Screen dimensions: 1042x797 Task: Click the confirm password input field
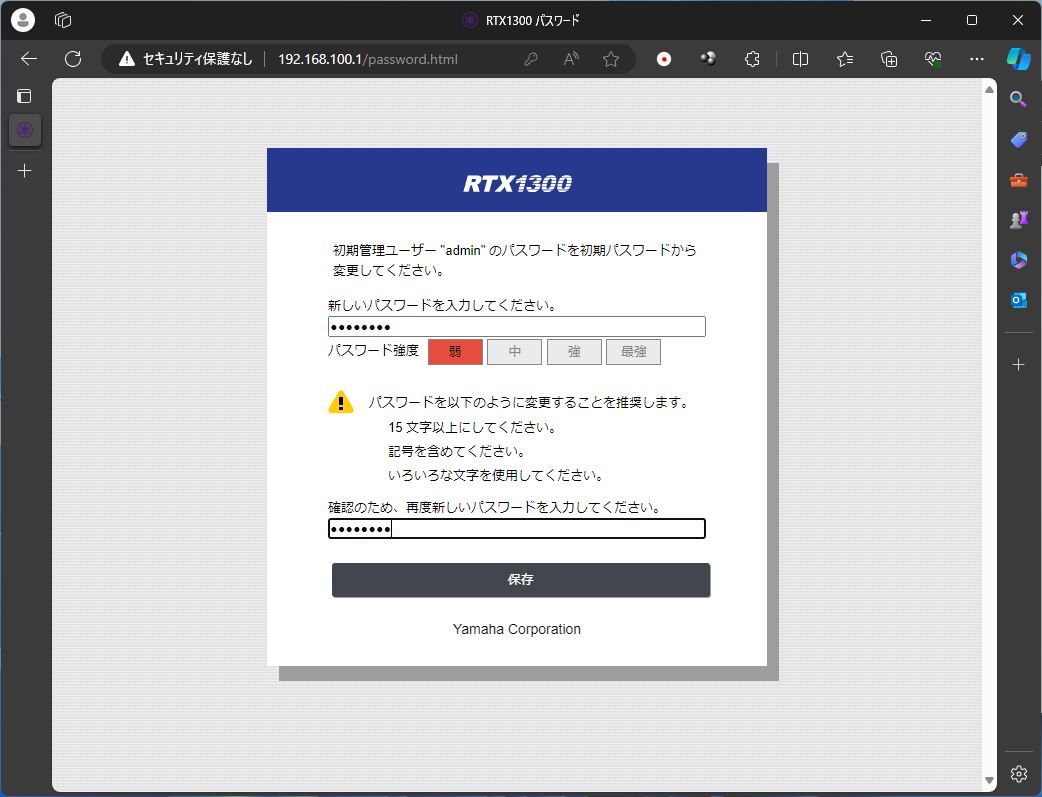tap(516, 528)
